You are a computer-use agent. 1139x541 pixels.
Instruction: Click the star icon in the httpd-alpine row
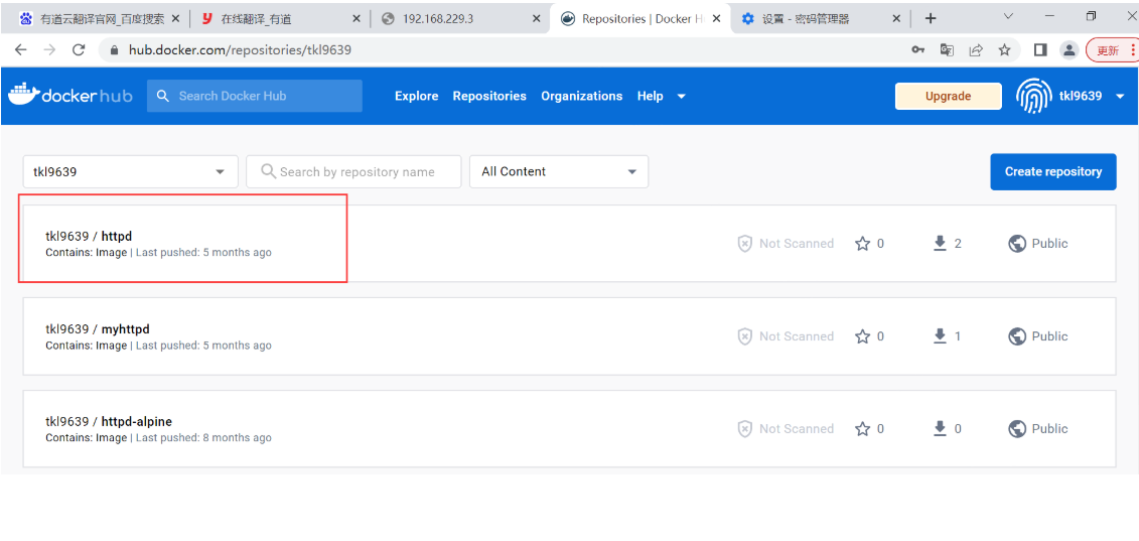(862, 429)
